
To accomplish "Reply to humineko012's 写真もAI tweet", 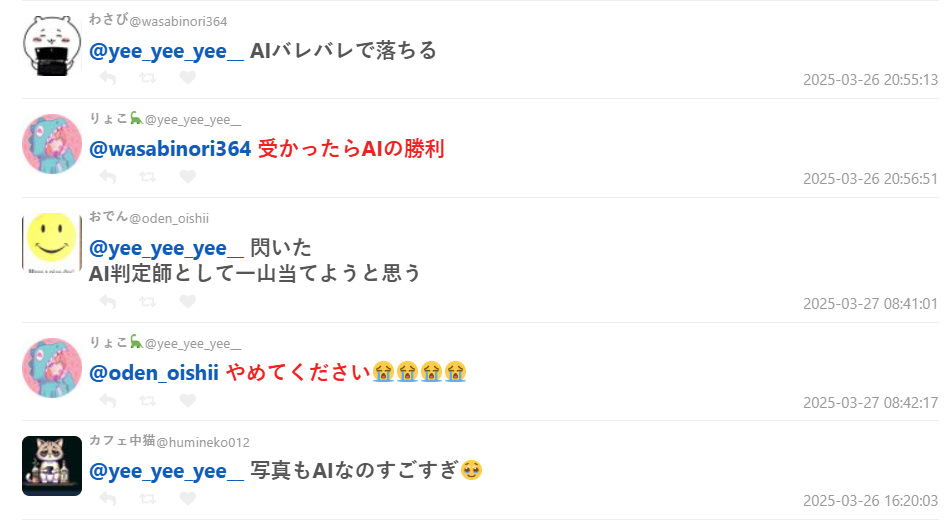I will pyautogui.click(x=108, y=499).
